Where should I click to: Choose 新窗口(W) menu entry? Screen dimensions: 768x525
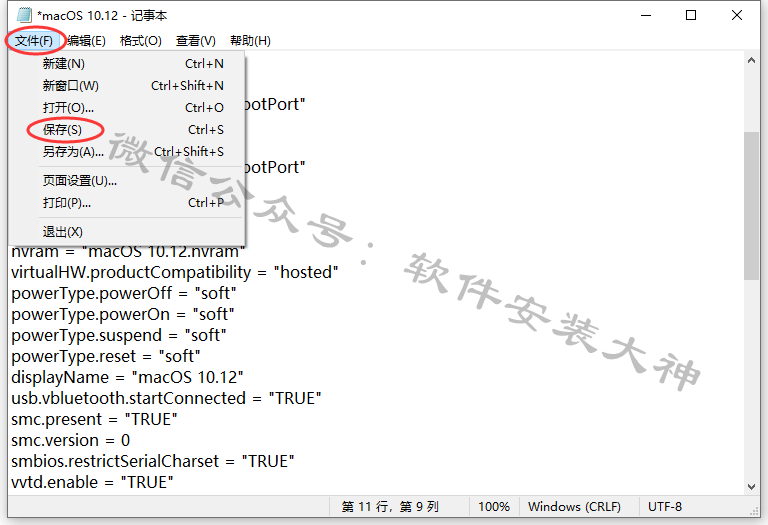pos(126,86)
